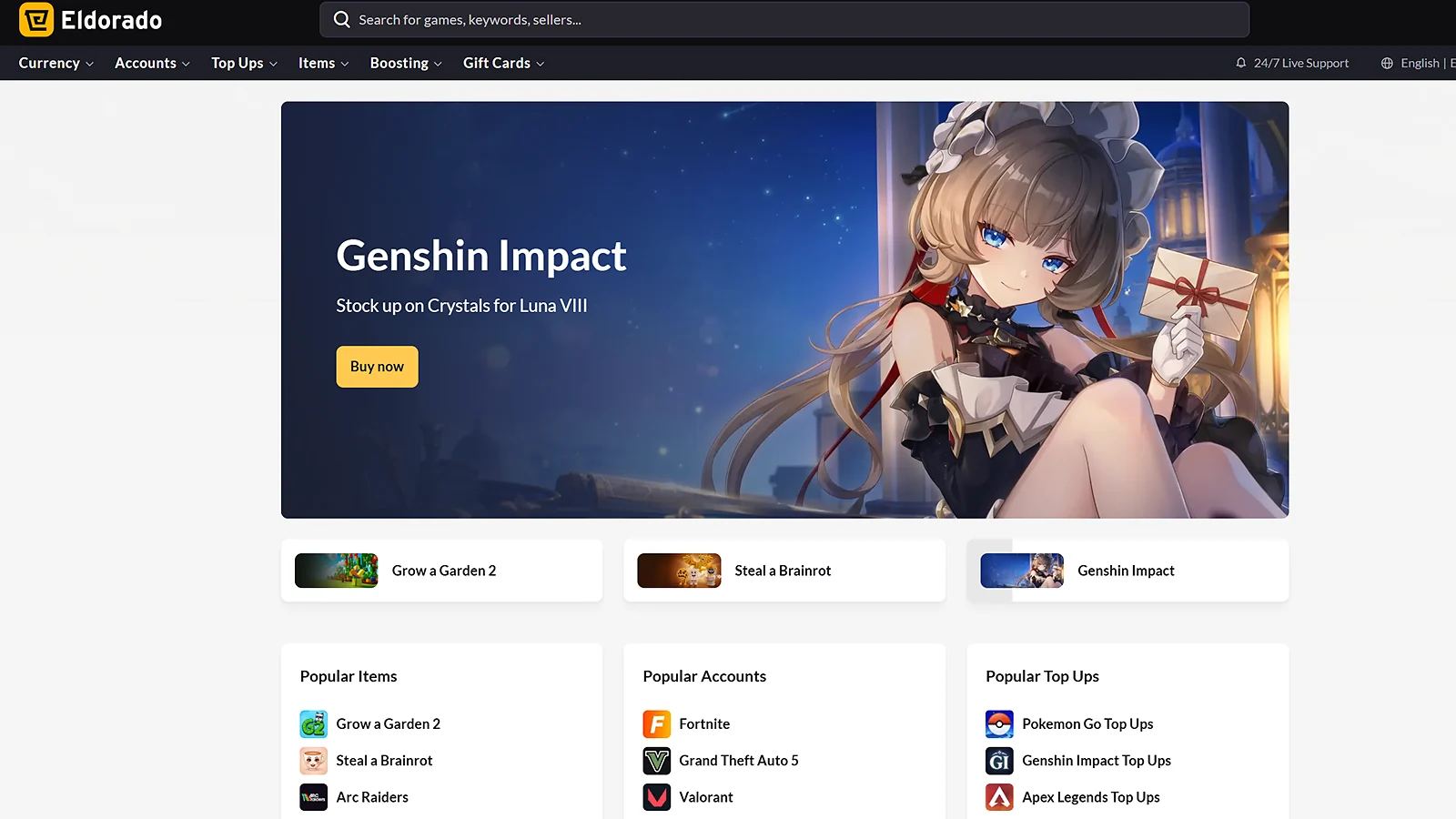Select the Genshin Impact banner card

point(1127,571)
